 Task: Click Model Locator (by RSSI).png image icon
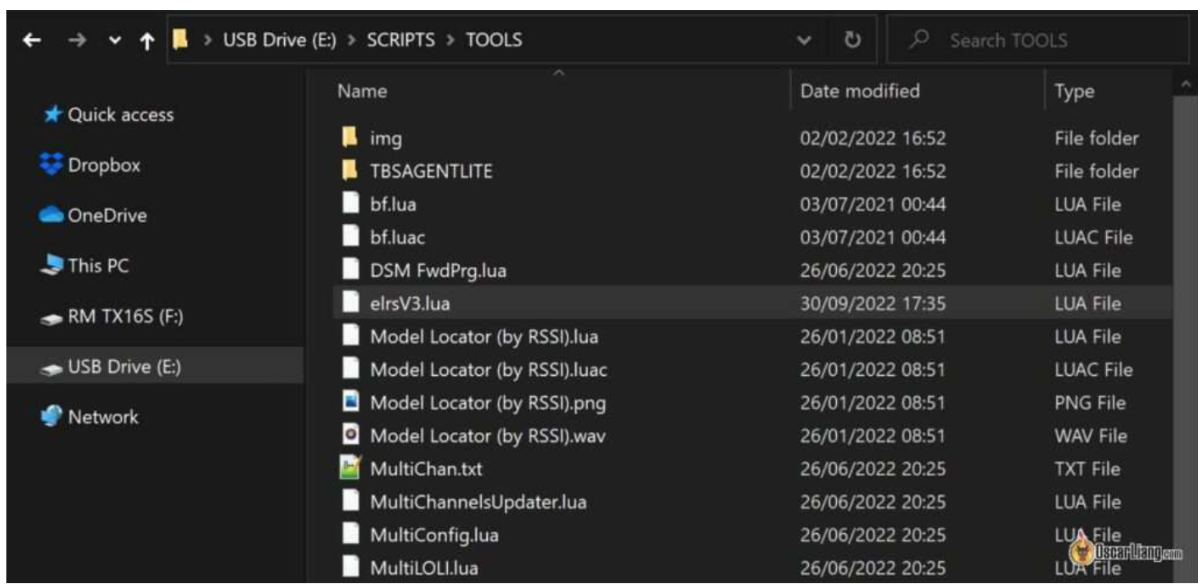click(350, 402)
